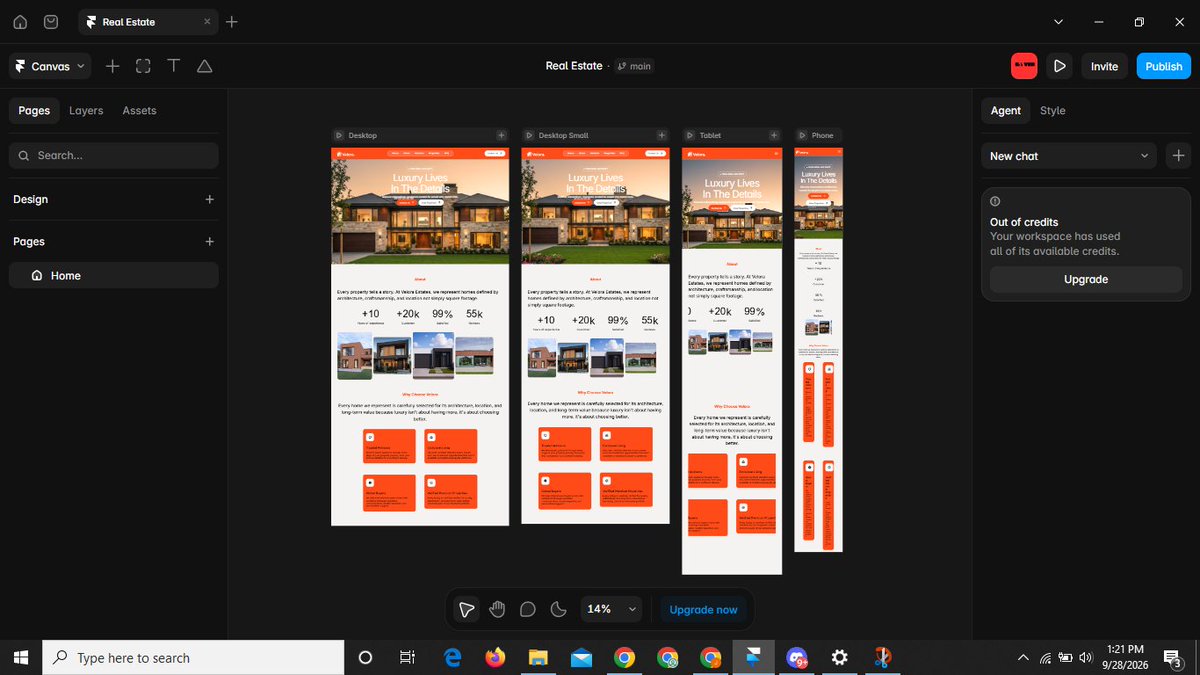Image resolution: width=1200 pixels, height=675 pixels.
Task: Click the Preview play button near Invite
Action: pos(1060,66)
